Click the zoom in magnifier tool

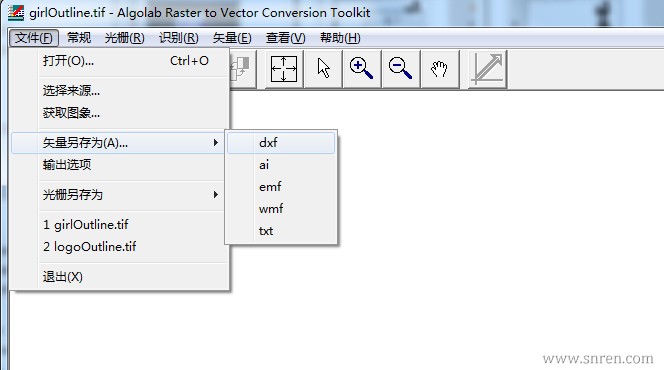[x=362, y=69]
